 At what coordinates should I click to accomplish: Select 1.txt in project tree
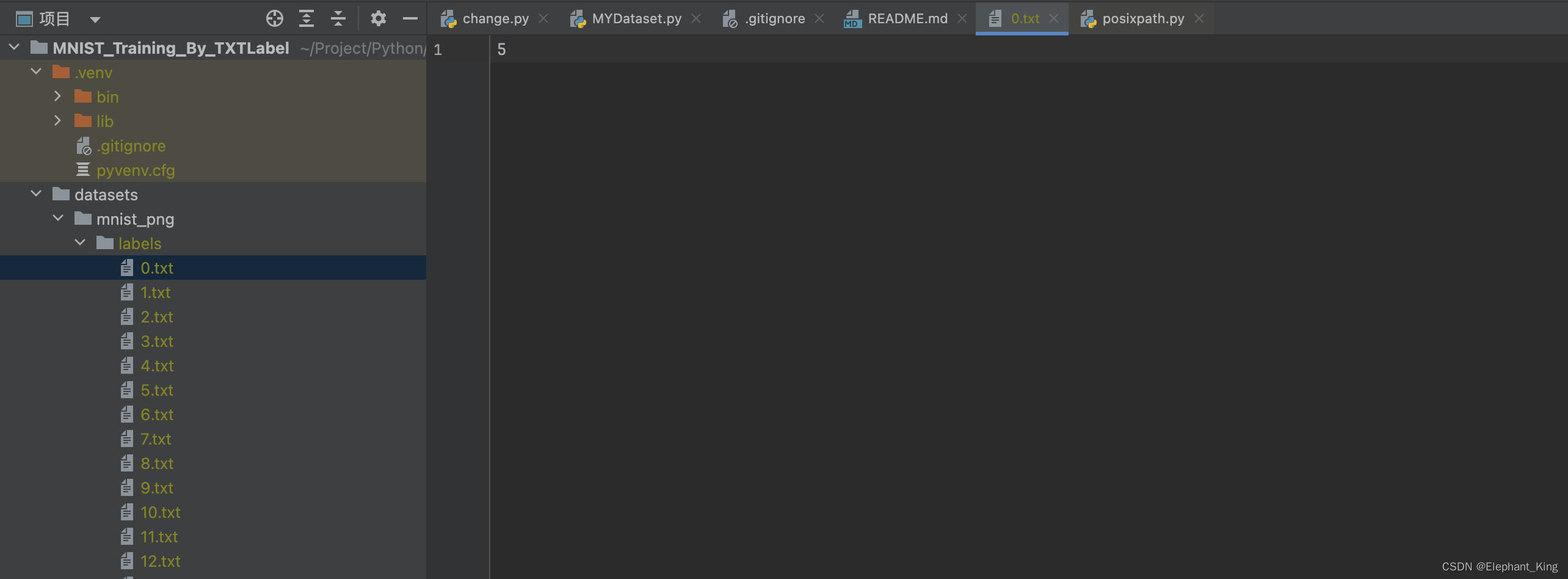(x=156, y=293)
